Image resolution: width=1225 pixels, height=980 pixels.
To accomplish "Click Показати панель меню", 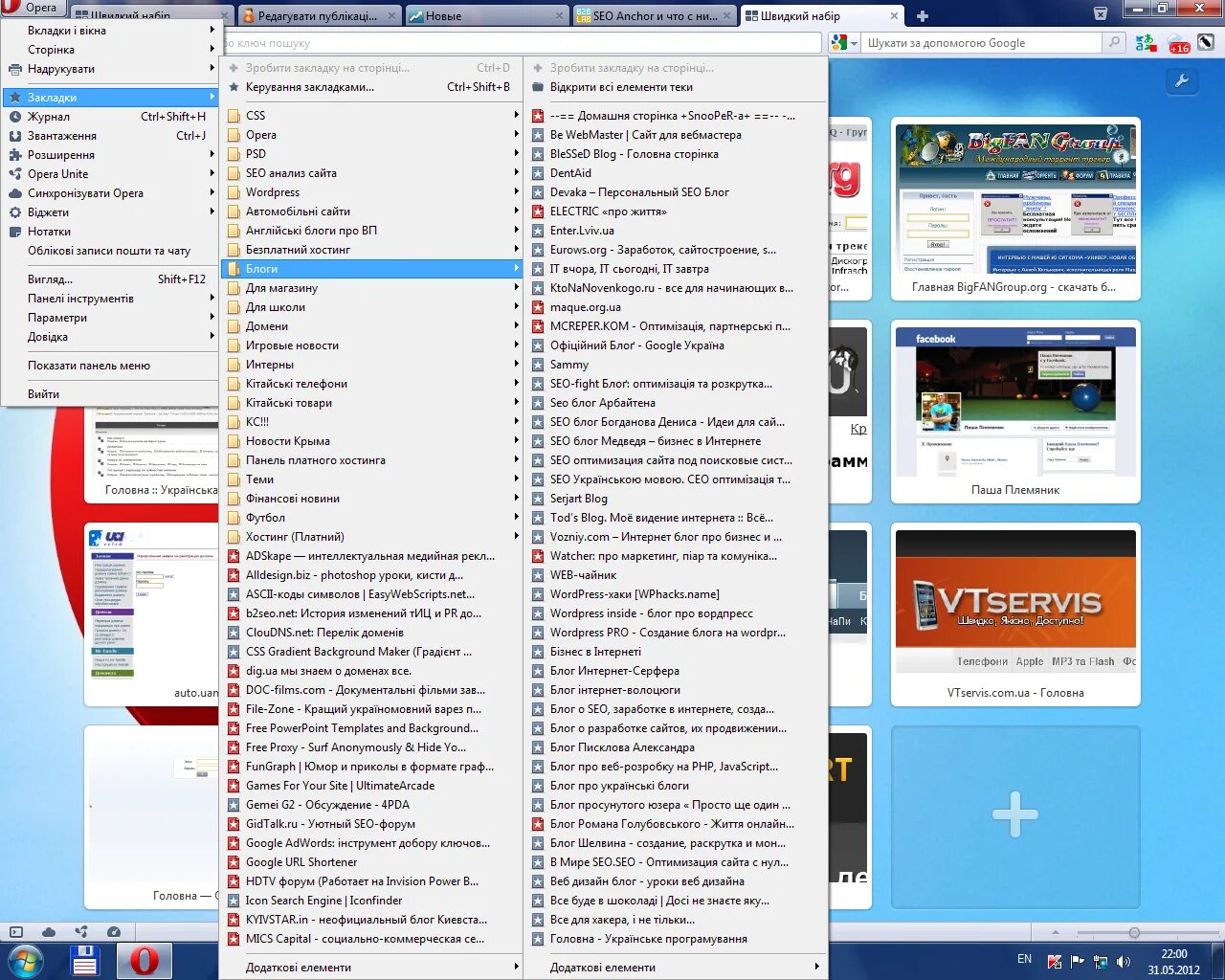I will point(111,366).
